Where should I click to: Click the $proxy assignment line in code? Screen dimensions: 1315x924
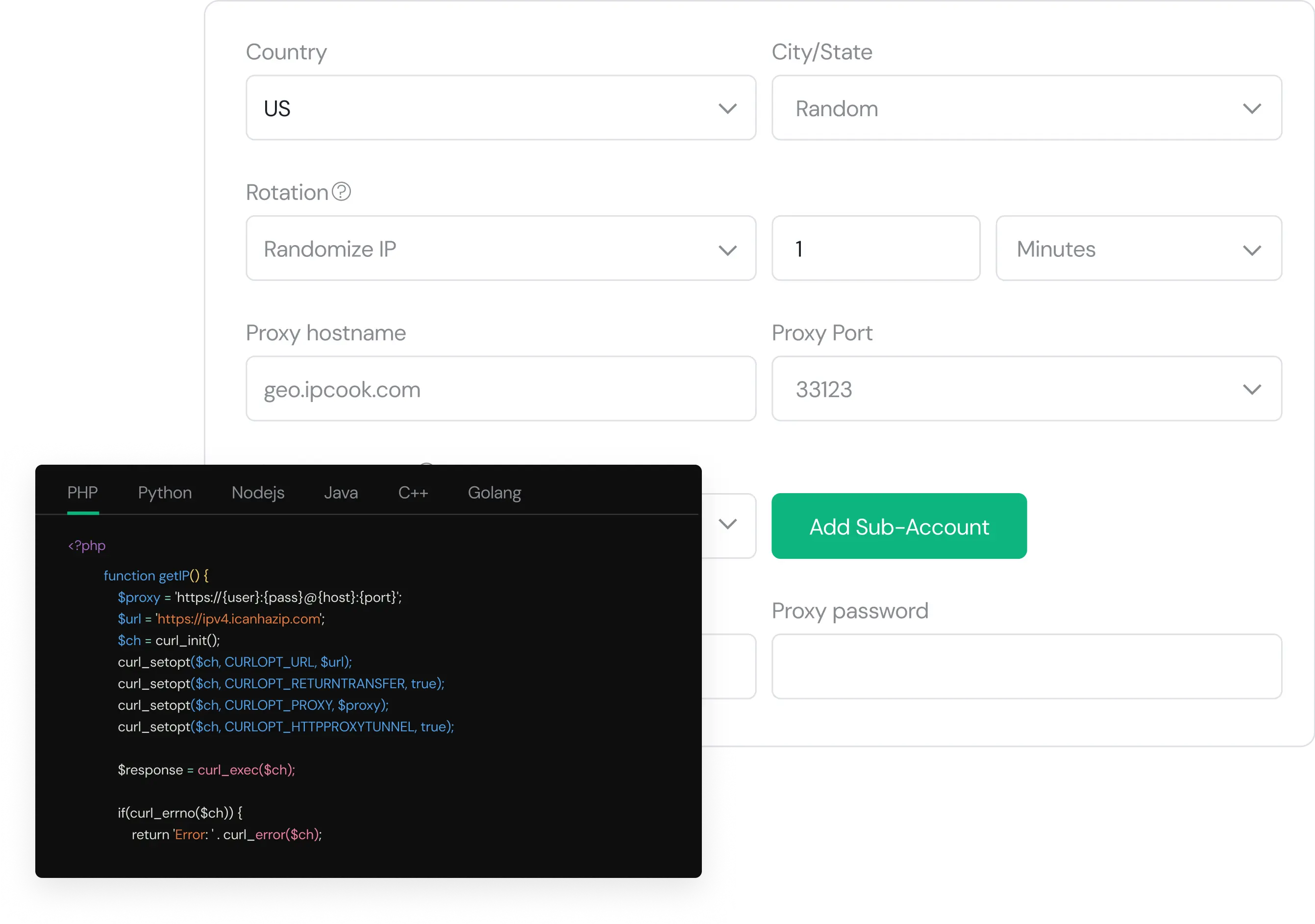[260, 597]
